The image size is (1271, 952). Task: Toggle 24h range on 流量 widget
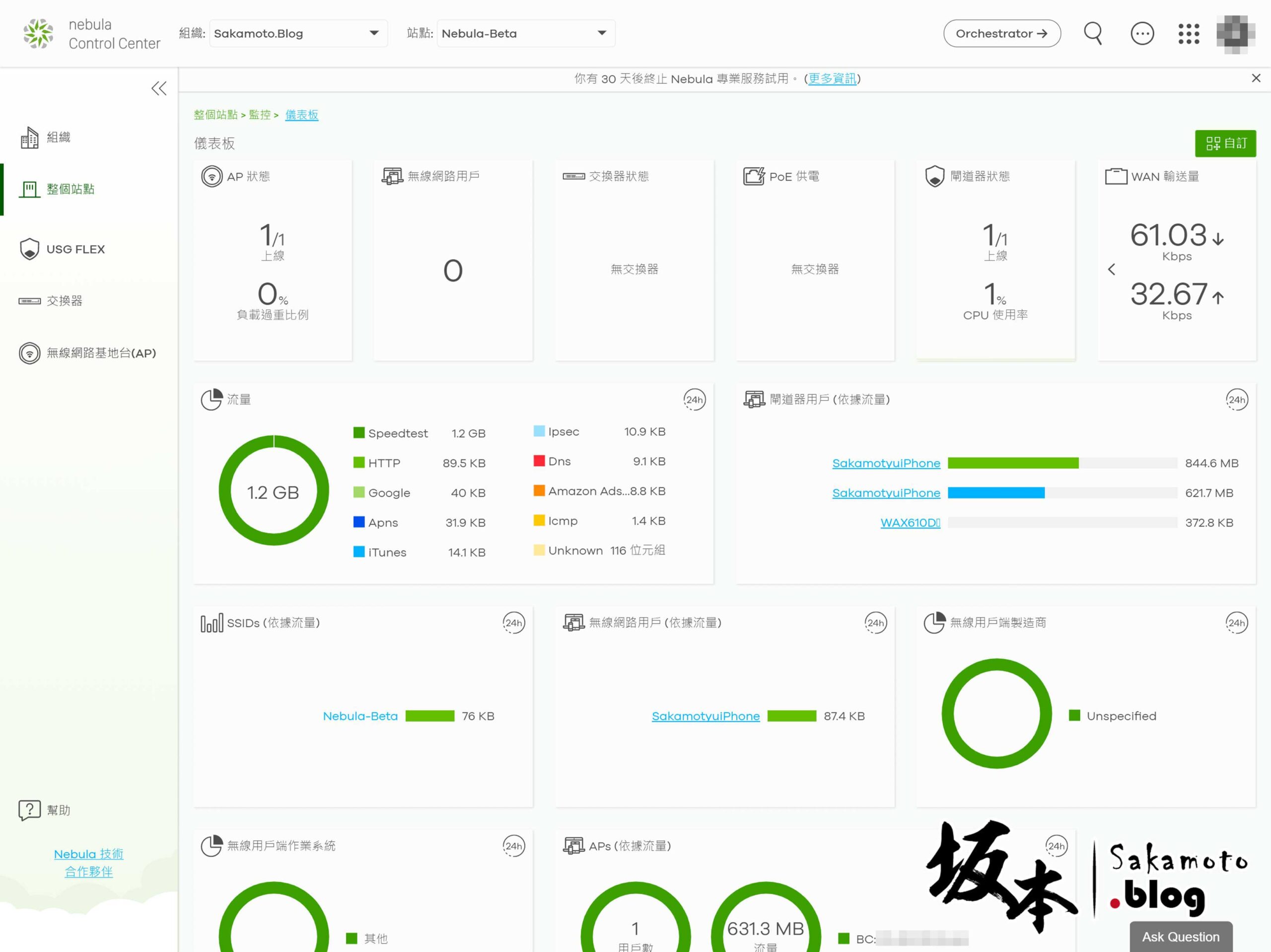[694, 399]
